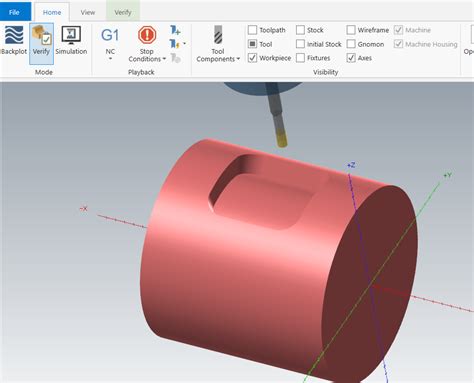Click the top bookmark-add playback icon
Screen dimensions: 474x383
[x=175, y=30]
